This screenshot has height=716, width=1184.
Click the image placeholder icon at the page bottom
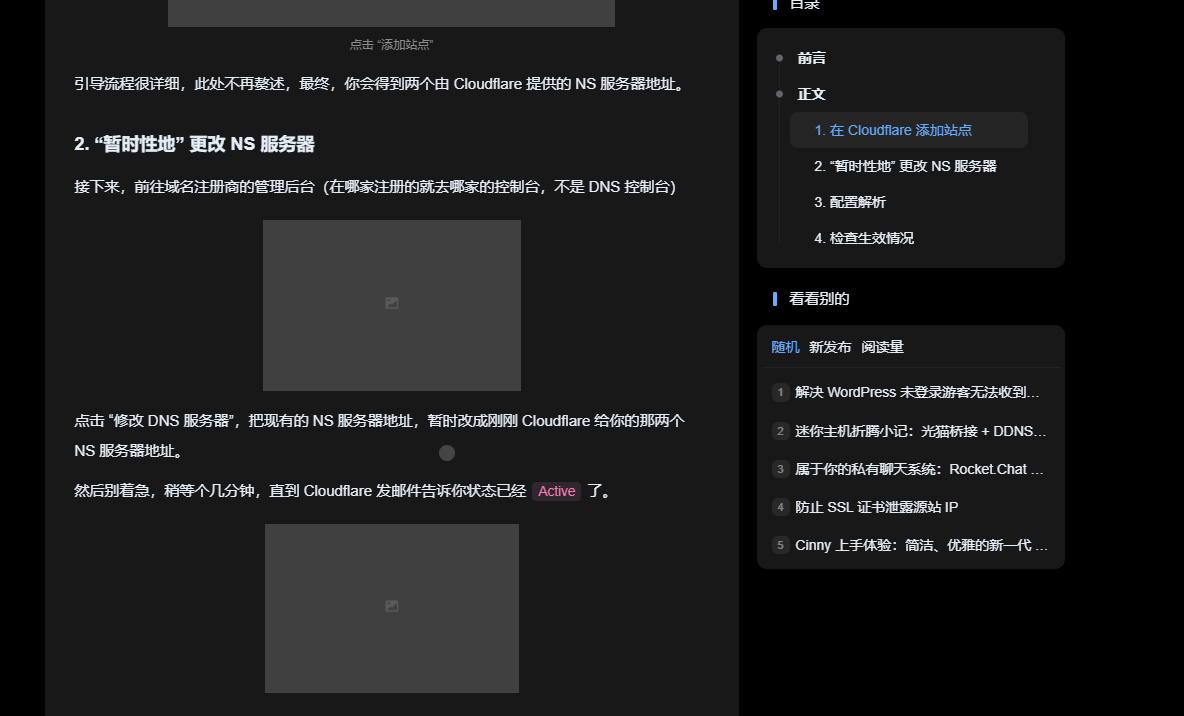[x=391, y=606]
